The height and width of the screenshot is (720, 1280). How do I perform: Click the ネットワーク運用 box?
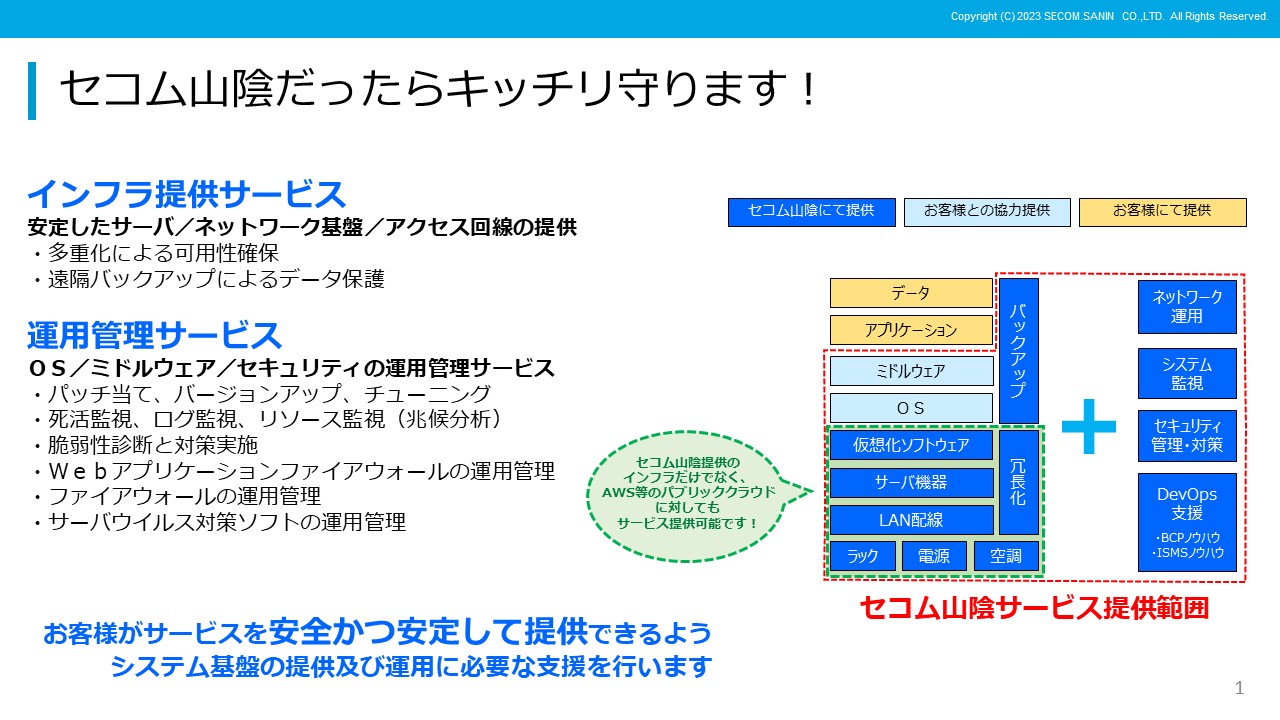point(1187,307)
